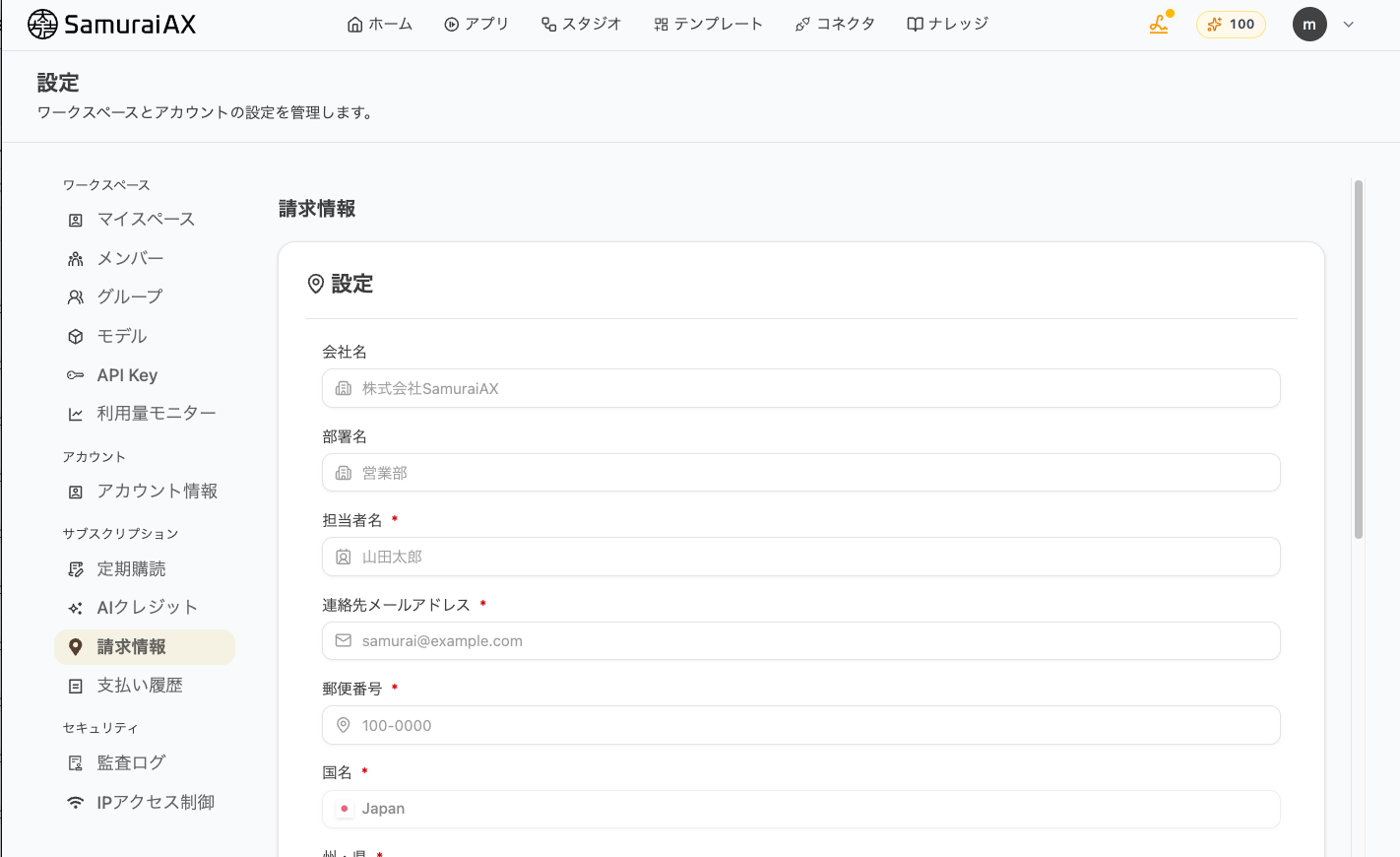Open 支払い履歴 from the sidebar
1400x857 pixels.
[x=145, y=686]
